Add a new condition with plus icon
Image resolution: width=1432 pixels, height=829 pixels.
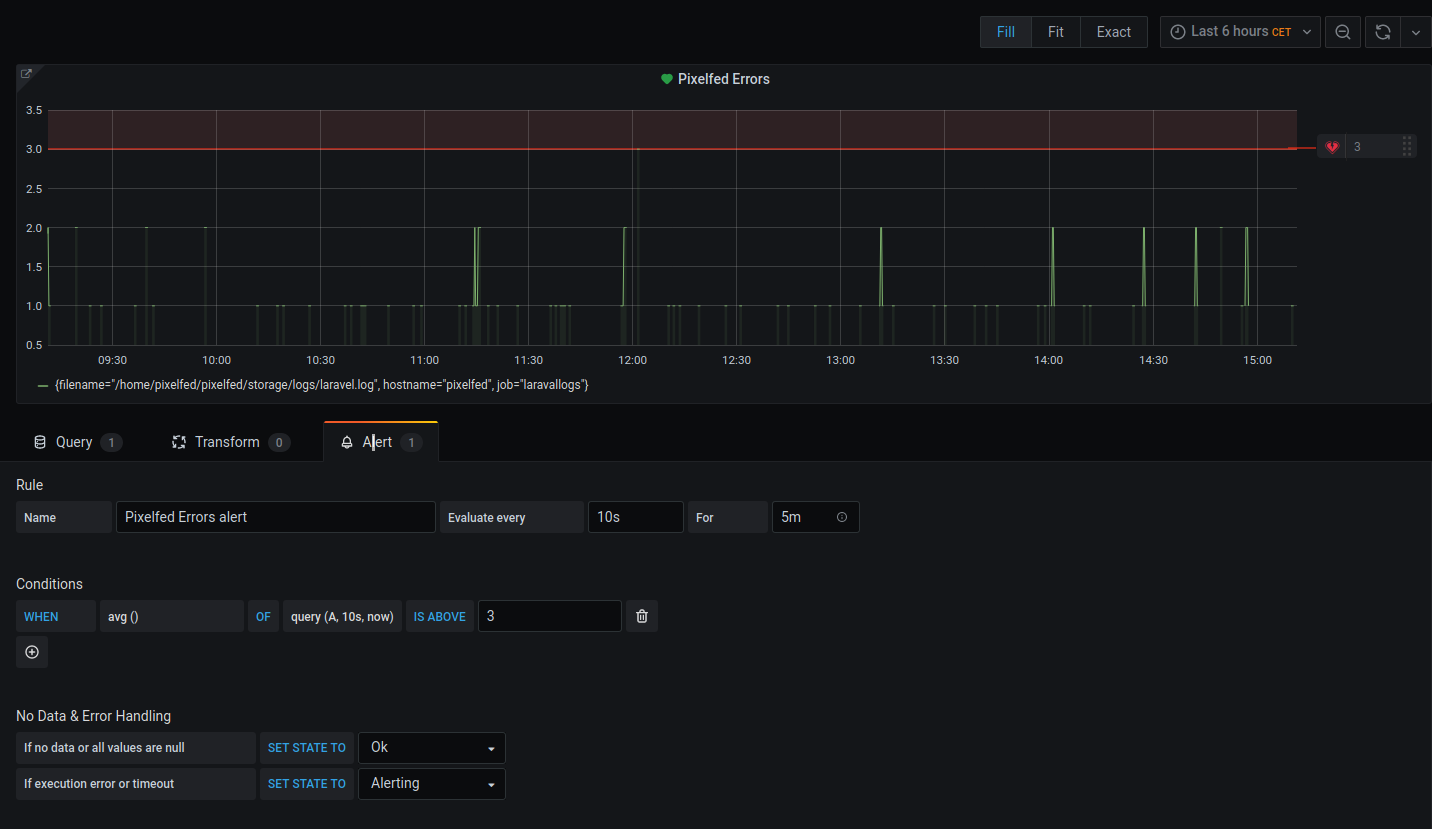[32, 652]
